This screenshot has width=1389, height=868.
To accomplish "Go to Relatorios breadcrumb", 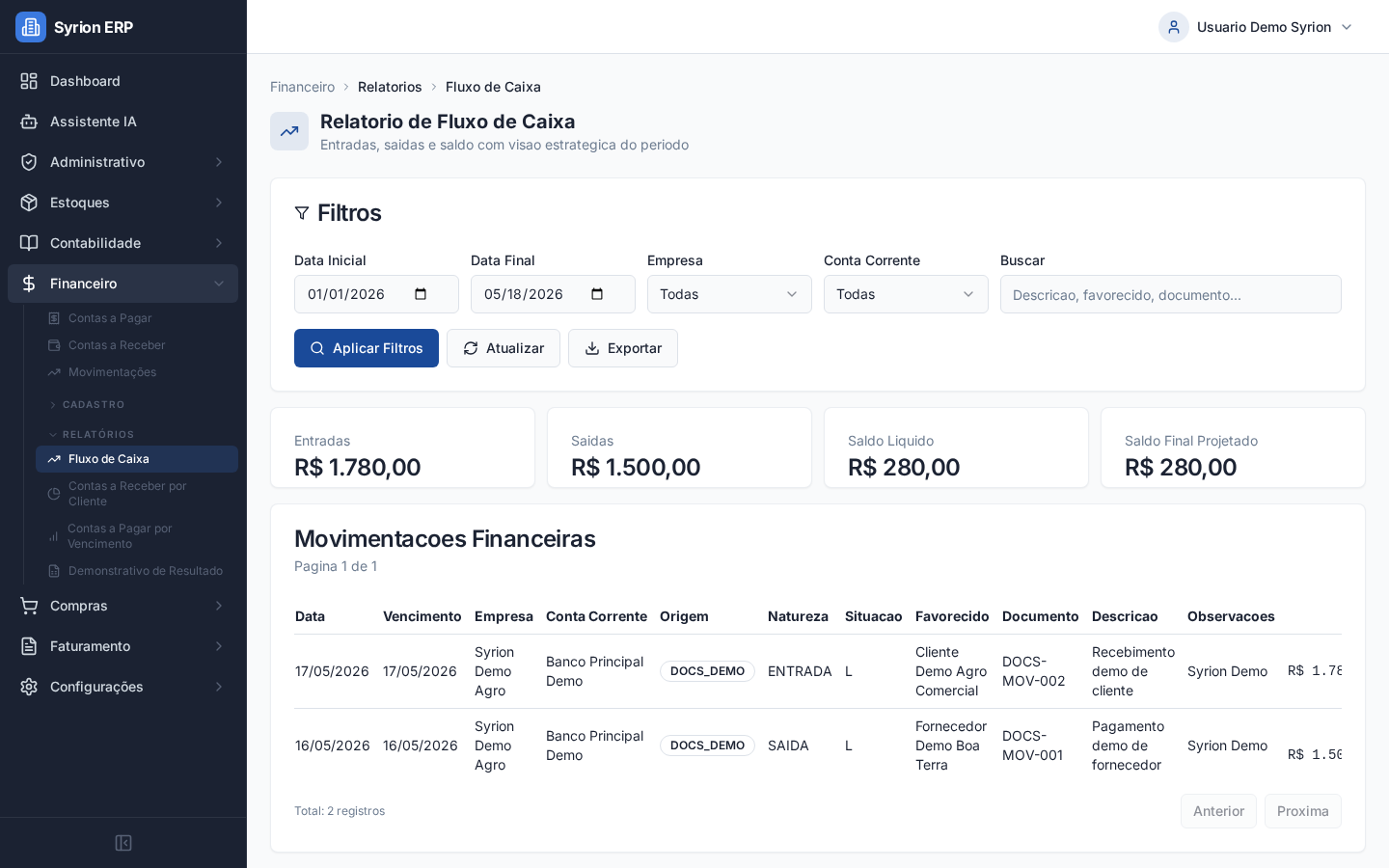I will click(x=390, y=87).
